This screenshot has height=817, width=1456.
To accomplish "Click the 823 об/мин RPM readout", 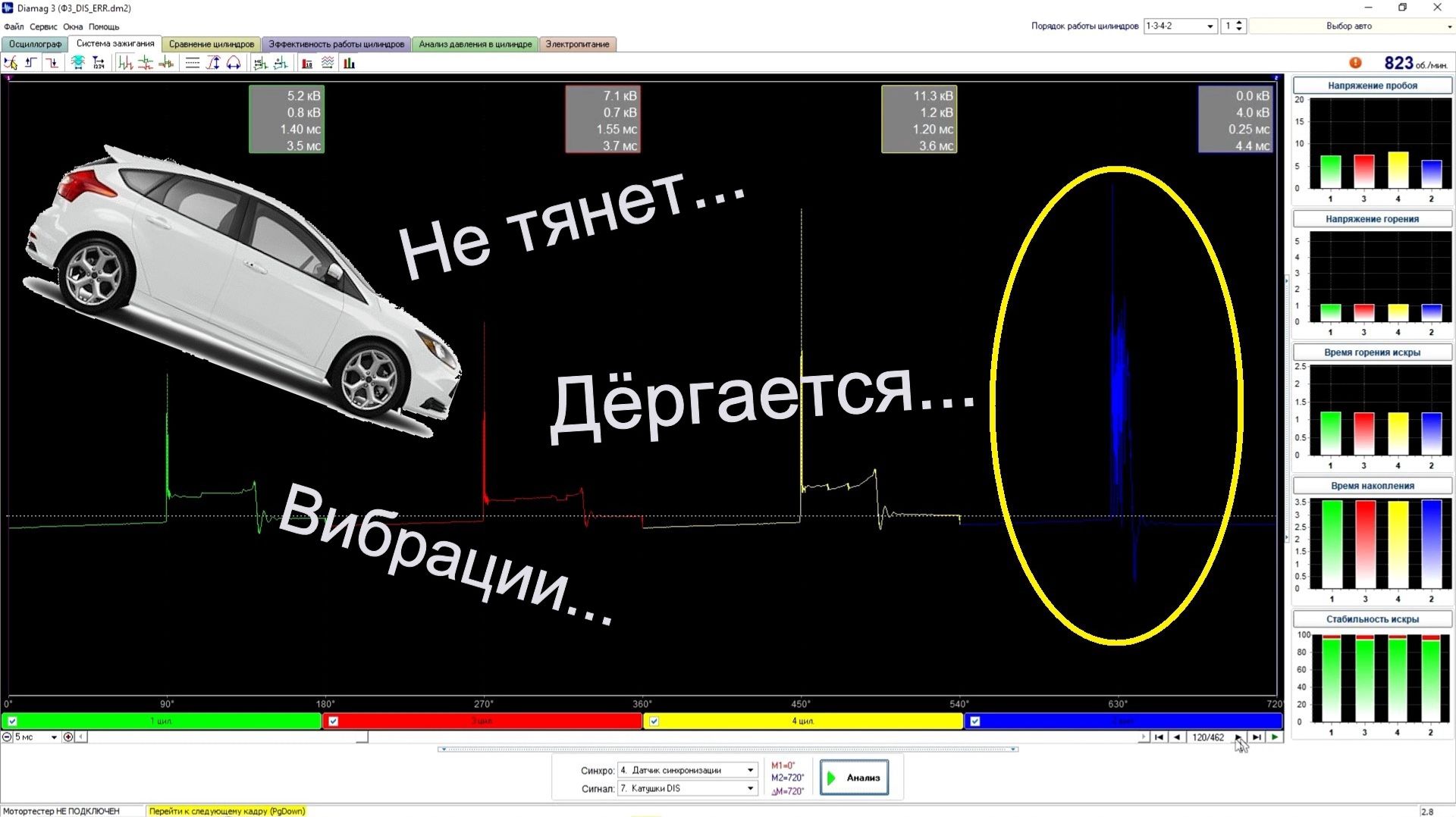I will pyautogui.click(x=1415, y=63).
